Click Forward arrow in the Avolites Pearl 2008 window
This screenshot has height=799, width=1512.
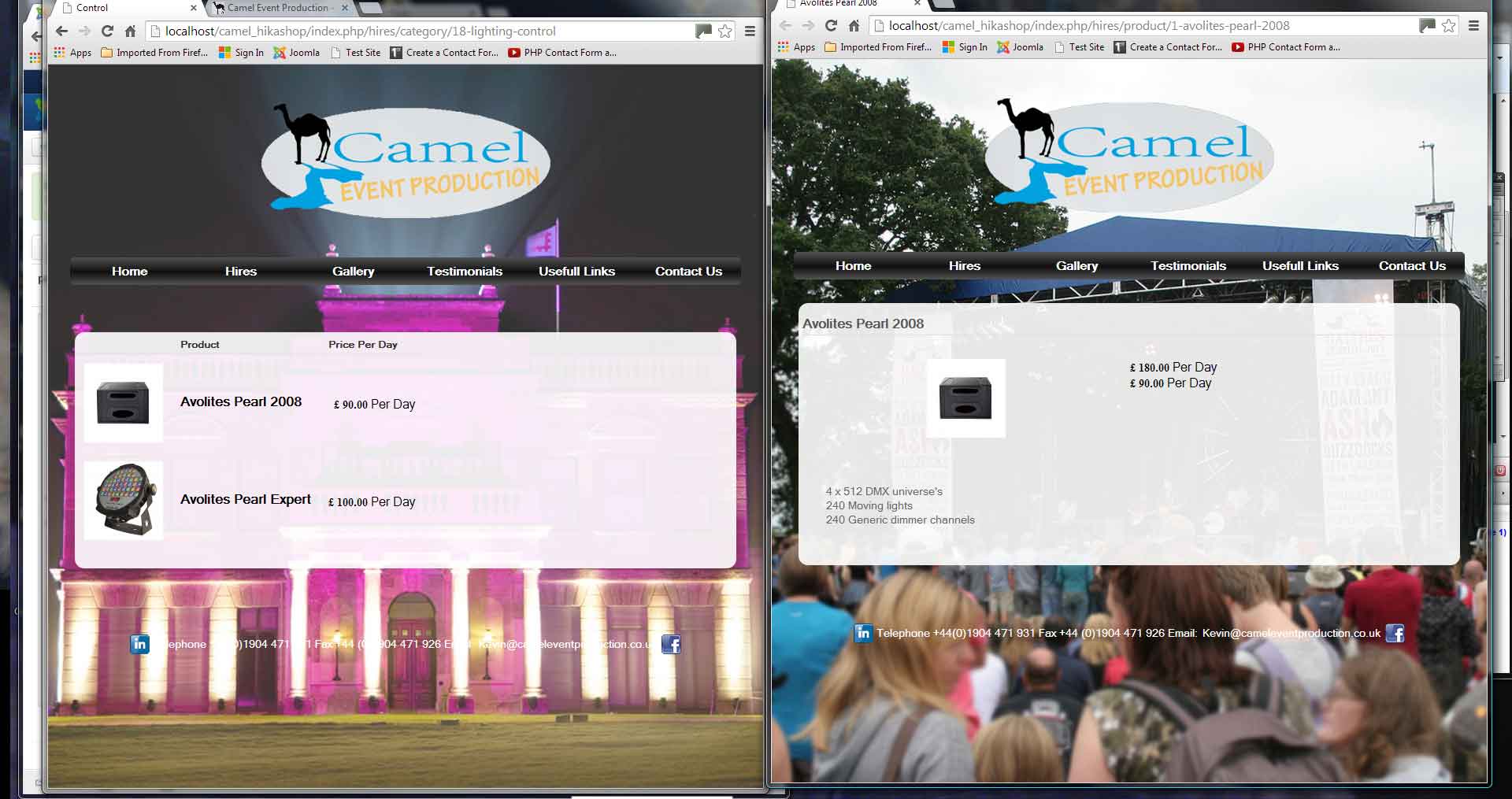[808, 25]
